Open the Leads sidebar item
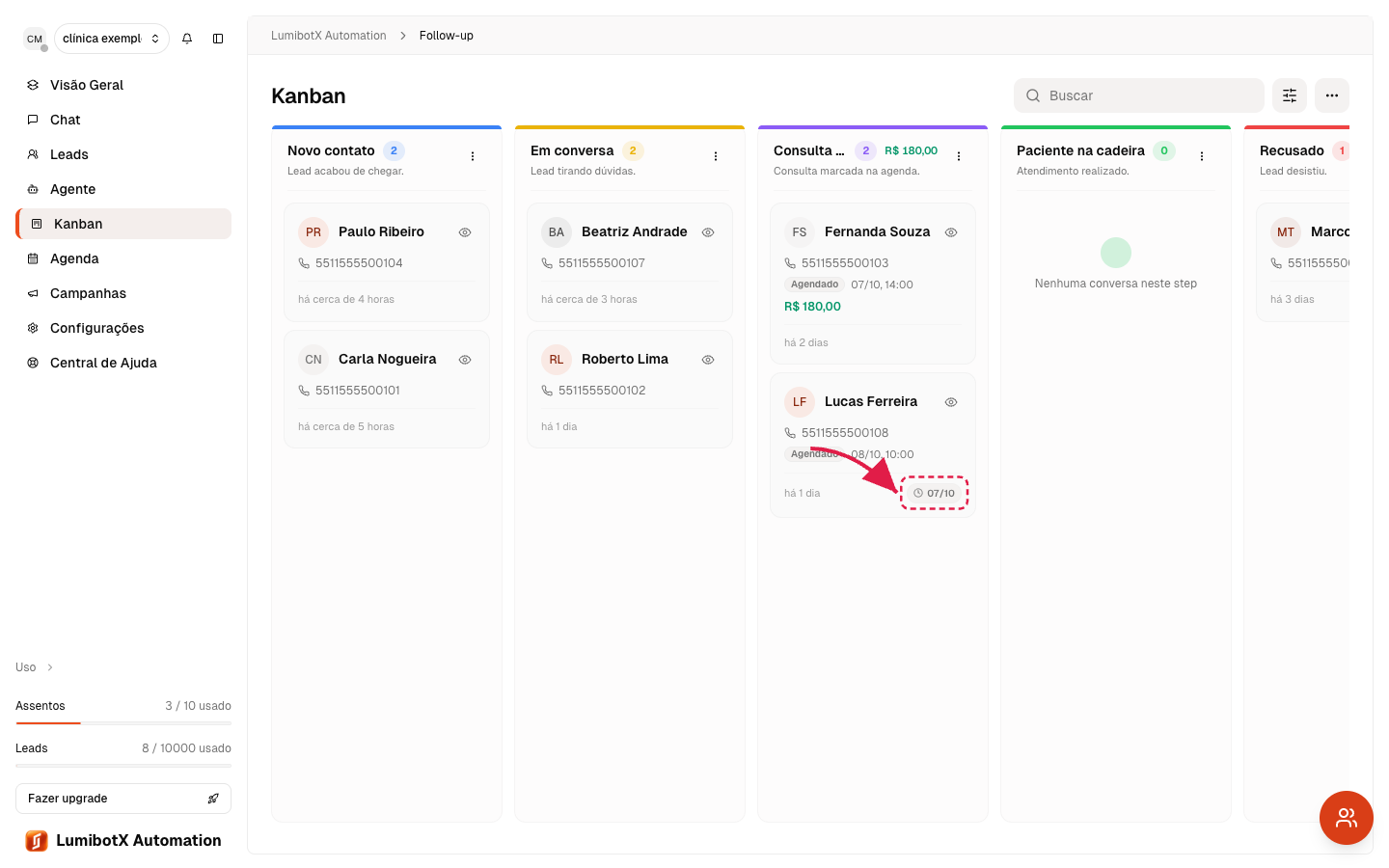Viewport: 1389px width, 868px height. point(123,154)
